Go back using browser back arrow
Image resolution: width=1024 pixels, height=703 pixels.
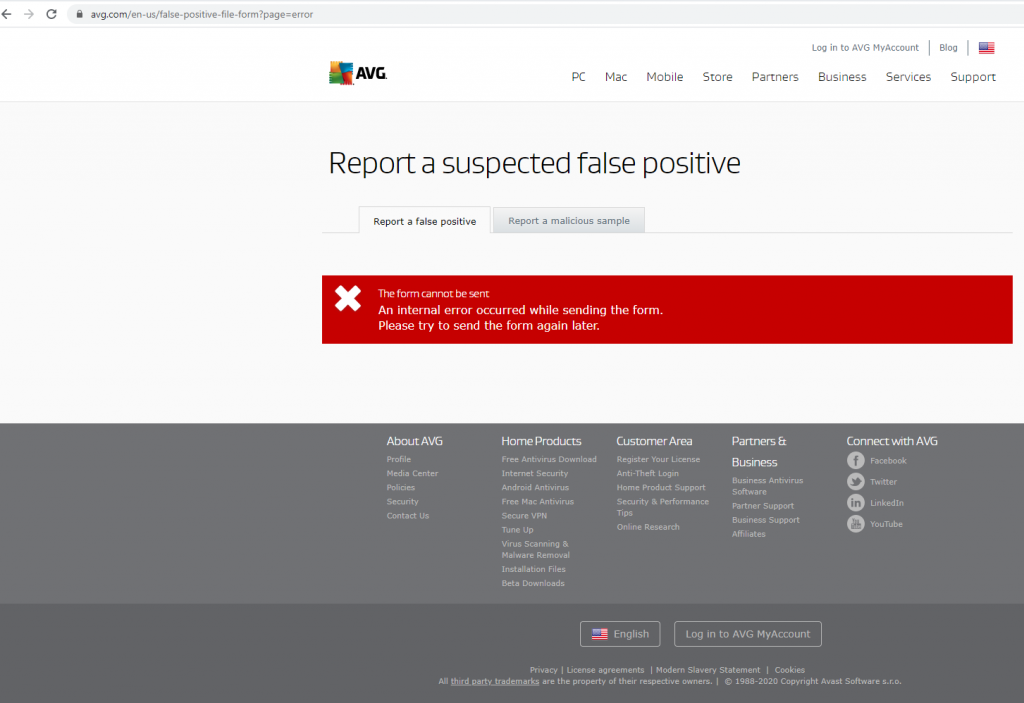[8, 14]
